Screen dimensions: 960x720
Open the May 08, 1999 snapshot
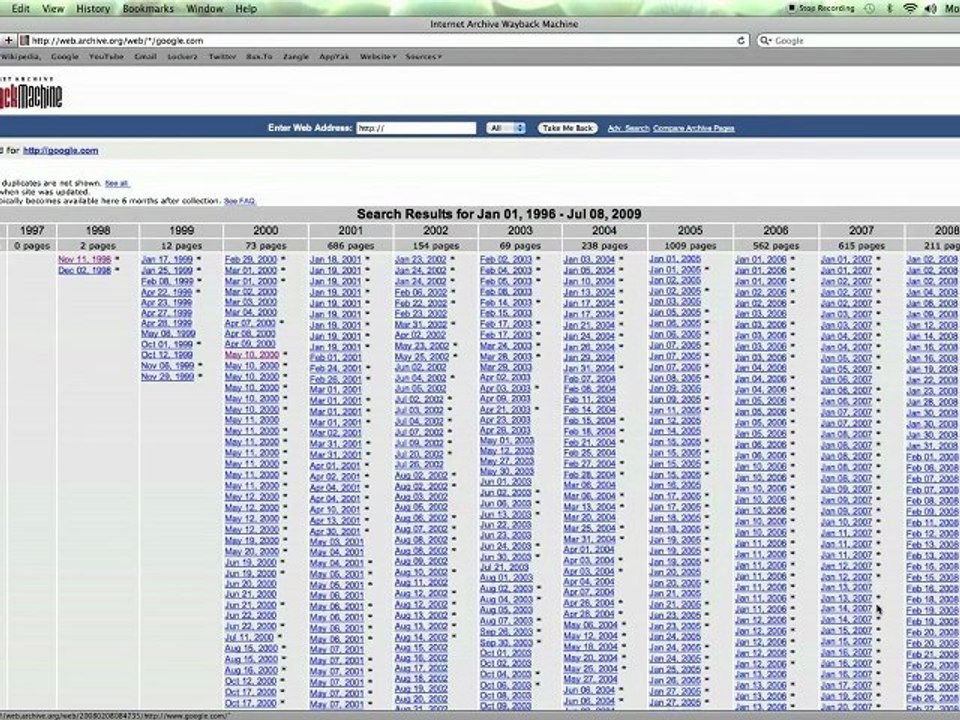pos(168,334)
